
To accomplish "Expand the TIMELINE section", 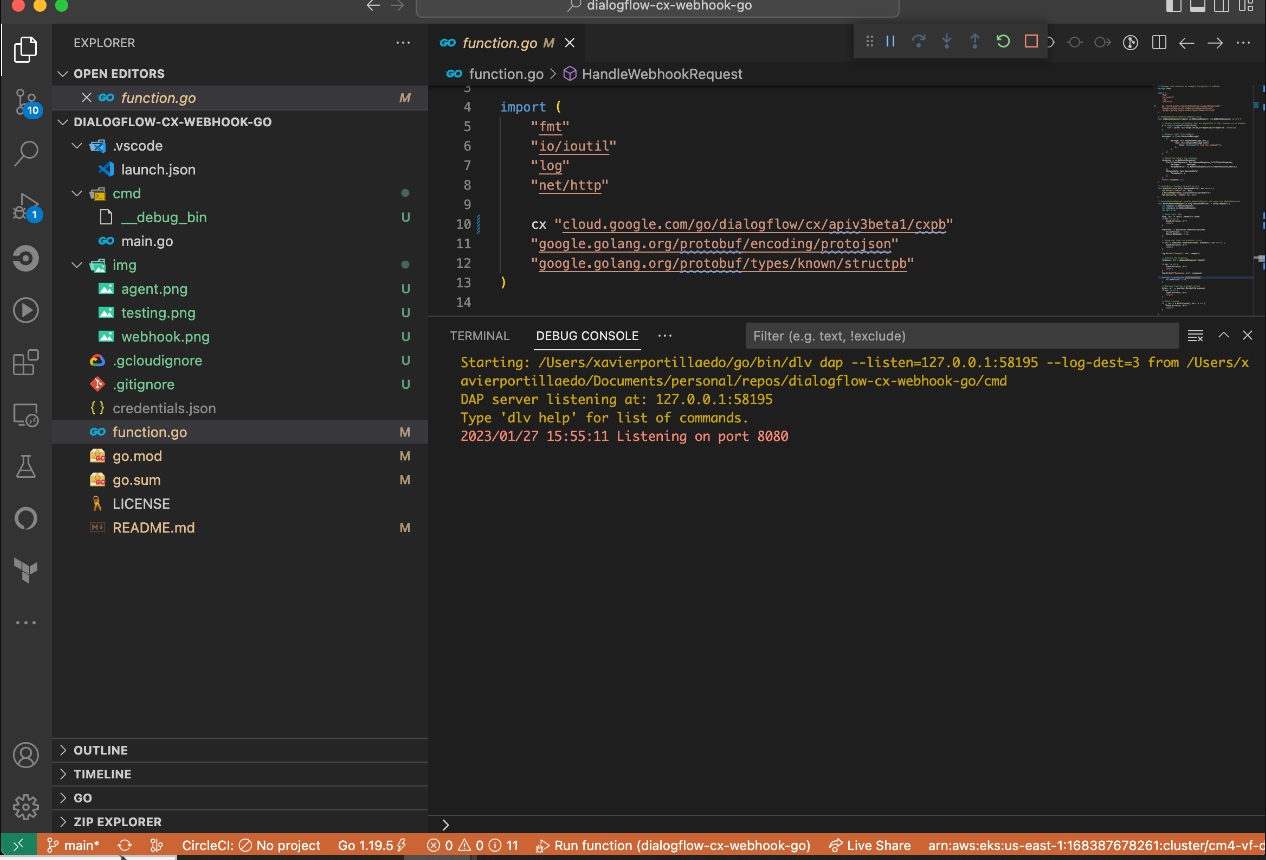I will click(x=102, y=774).
